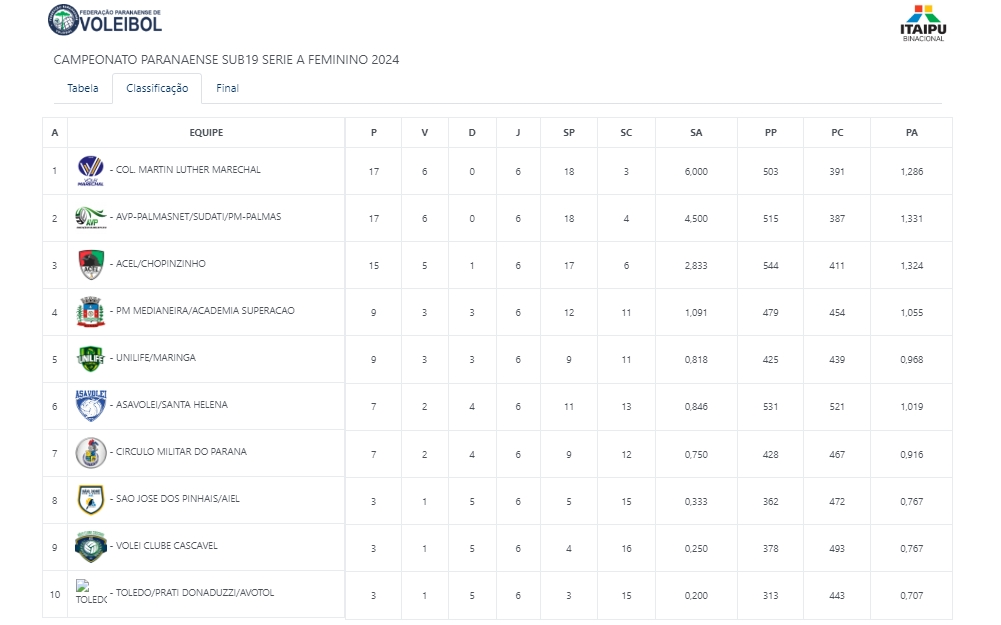Click the PM Medianeira team crest
This screenshot has width=1001, height=625.
click(91, 312)
